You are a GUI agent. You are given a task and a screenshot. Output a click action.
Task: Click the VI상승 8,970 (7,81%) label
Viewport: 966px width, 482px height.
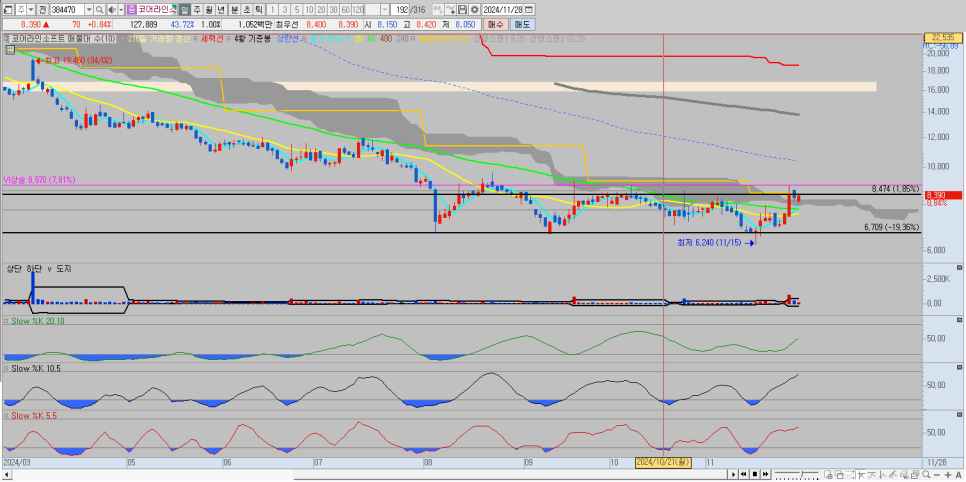pyautogui.click(x=39, y=180)
